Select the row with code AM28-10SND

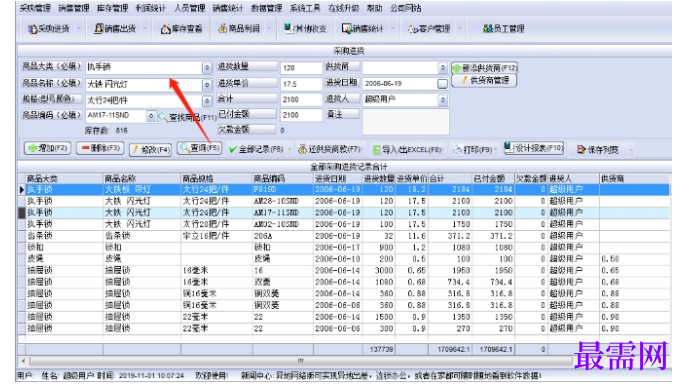[343, 201]
